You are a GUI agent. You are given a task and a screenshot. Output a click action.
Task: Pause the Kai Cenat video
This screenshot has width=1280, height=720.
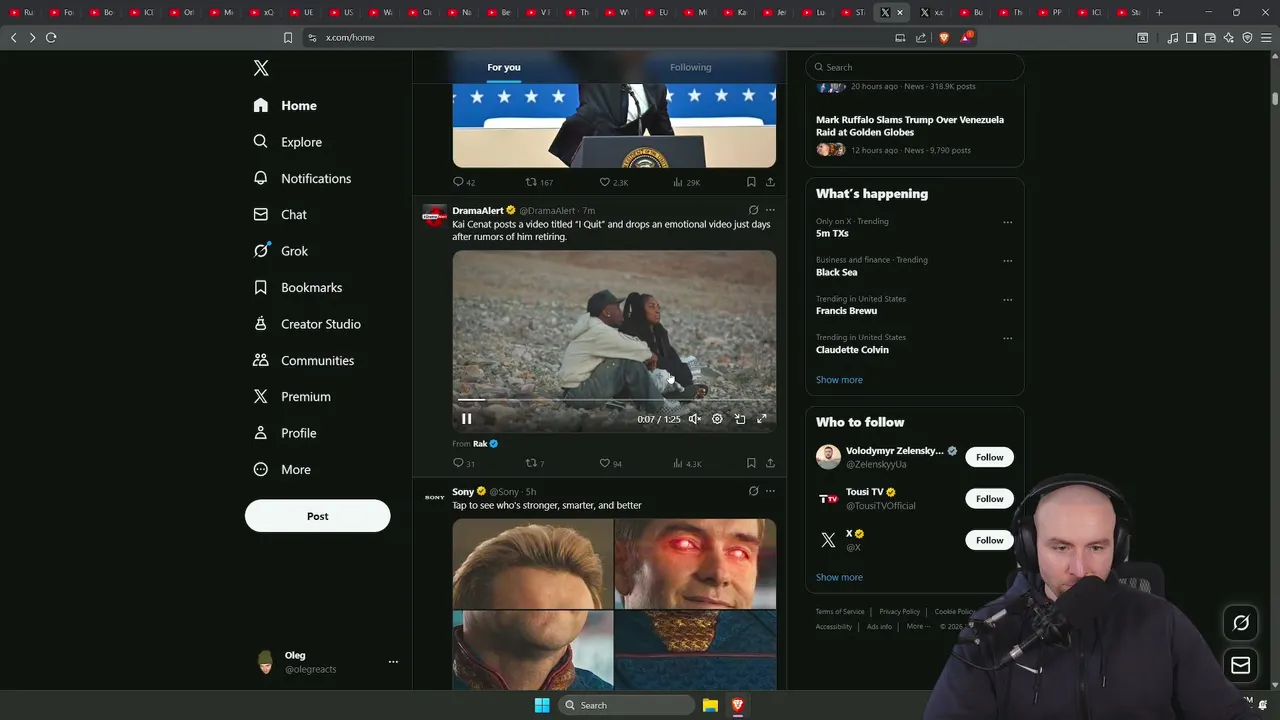466,419
